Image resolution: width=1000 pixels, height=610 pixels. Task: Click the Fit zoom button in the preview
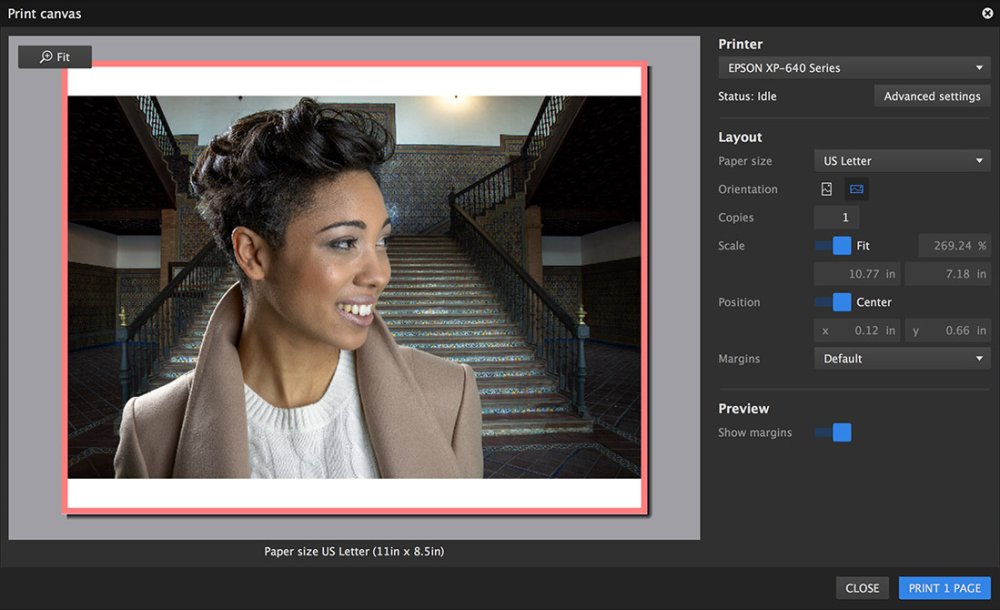pos(55,57)
